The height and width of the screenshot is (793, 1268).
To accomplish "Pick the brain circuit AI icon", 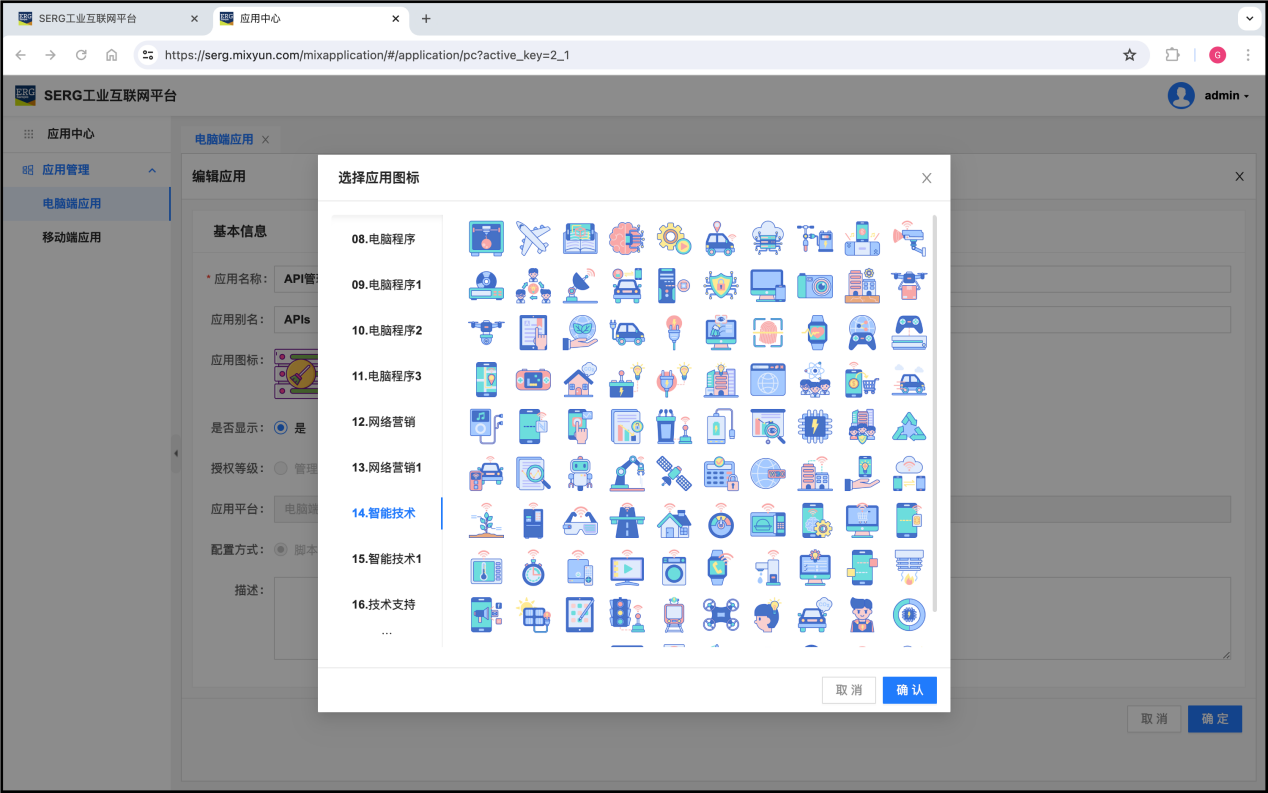I will [x=627, y=238].
